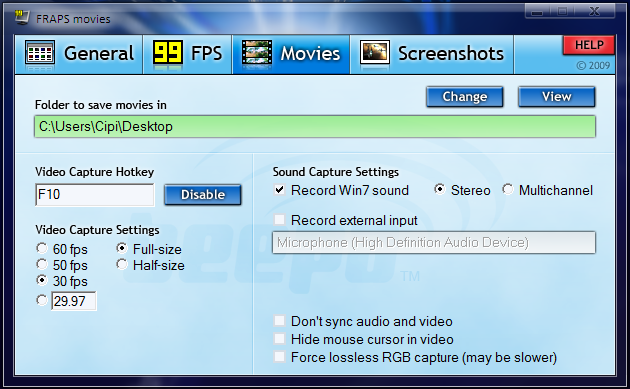The height and width of the screenshot is (389, 630).
Task: Click the Movies film strip icon
Action: coord(257,53)
